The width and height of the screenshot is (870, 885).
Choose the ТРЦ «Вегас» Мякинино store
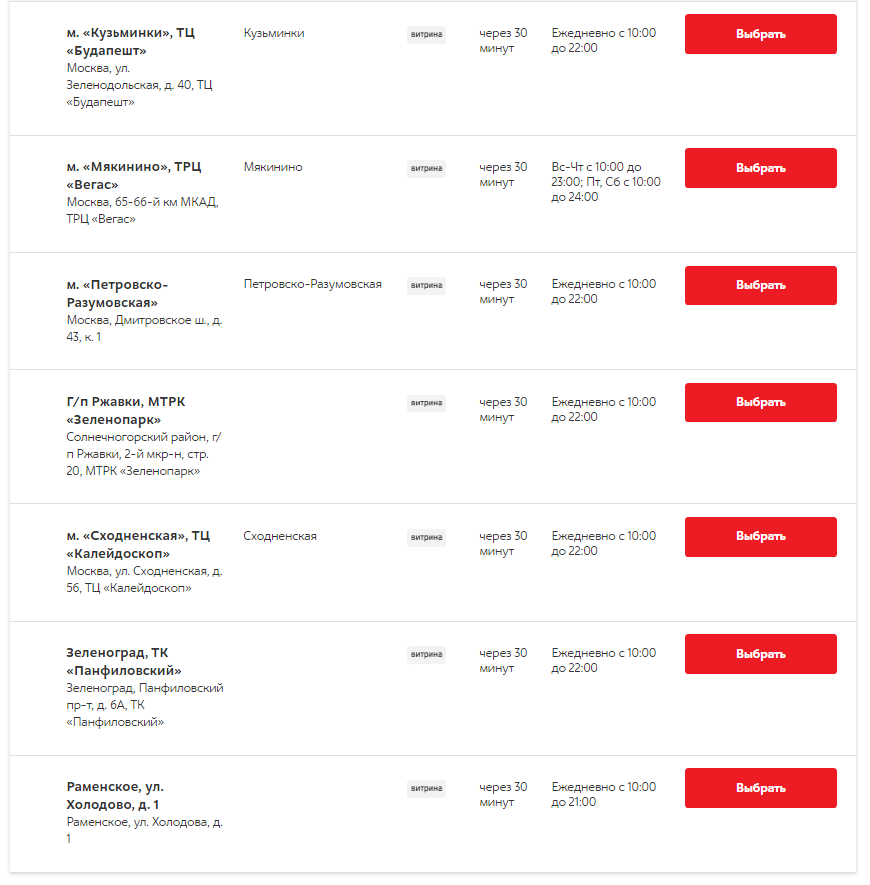click(x=760, y=168)
